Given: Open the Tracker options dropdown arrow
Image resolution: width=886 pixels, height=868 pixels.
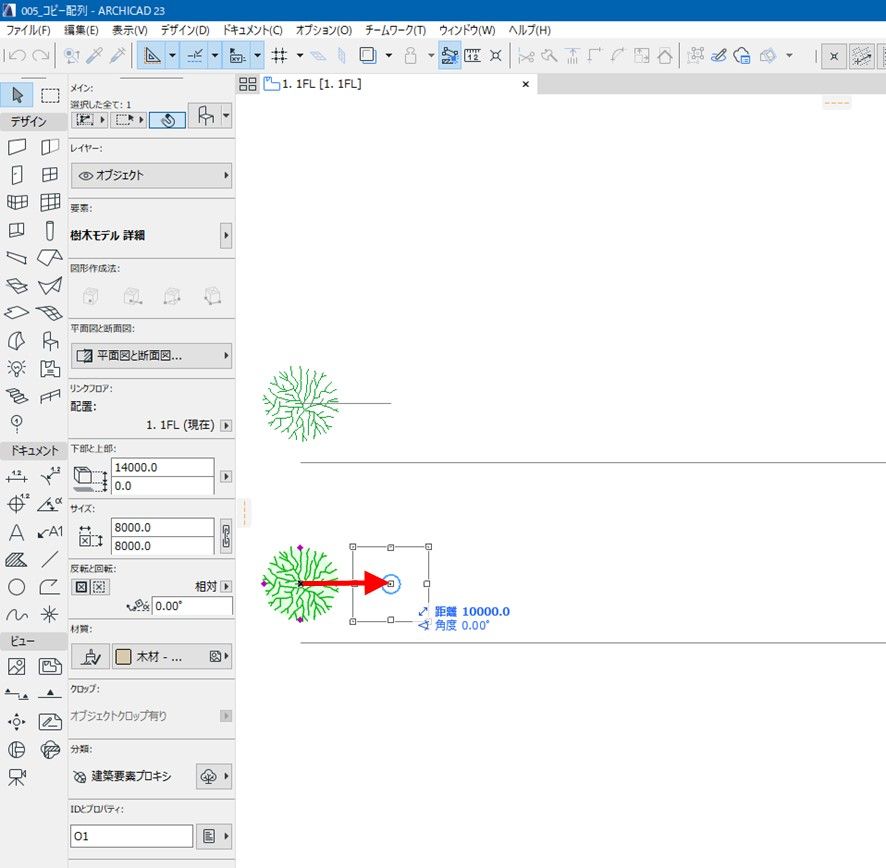Looking at the screenshot, I should coord(258,55).
